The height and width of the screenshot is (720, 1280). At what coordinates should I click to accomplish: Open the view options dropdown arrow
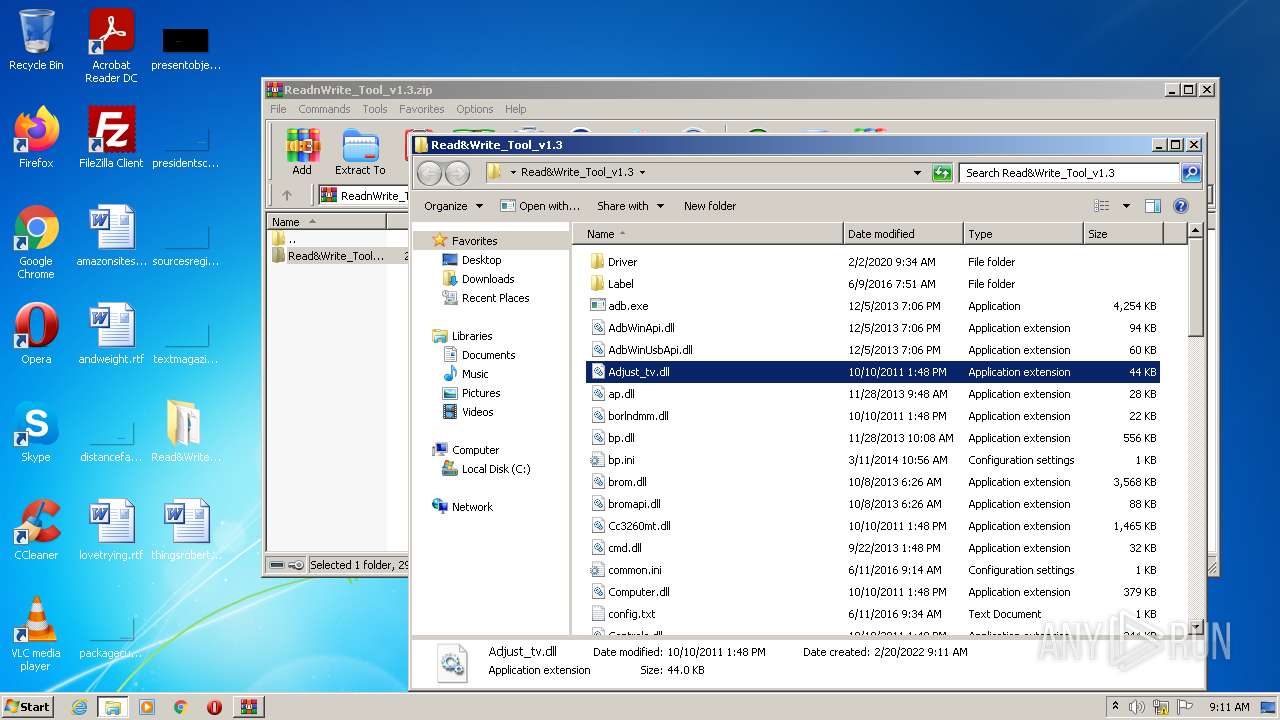point(1126,206)
